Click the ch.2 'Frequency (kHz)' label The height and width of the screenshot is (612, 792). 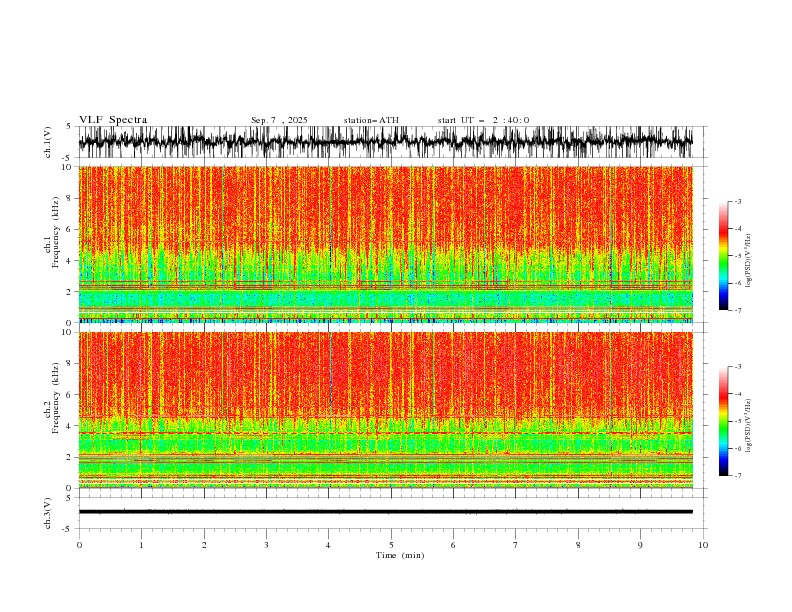[x=56, y=398]
